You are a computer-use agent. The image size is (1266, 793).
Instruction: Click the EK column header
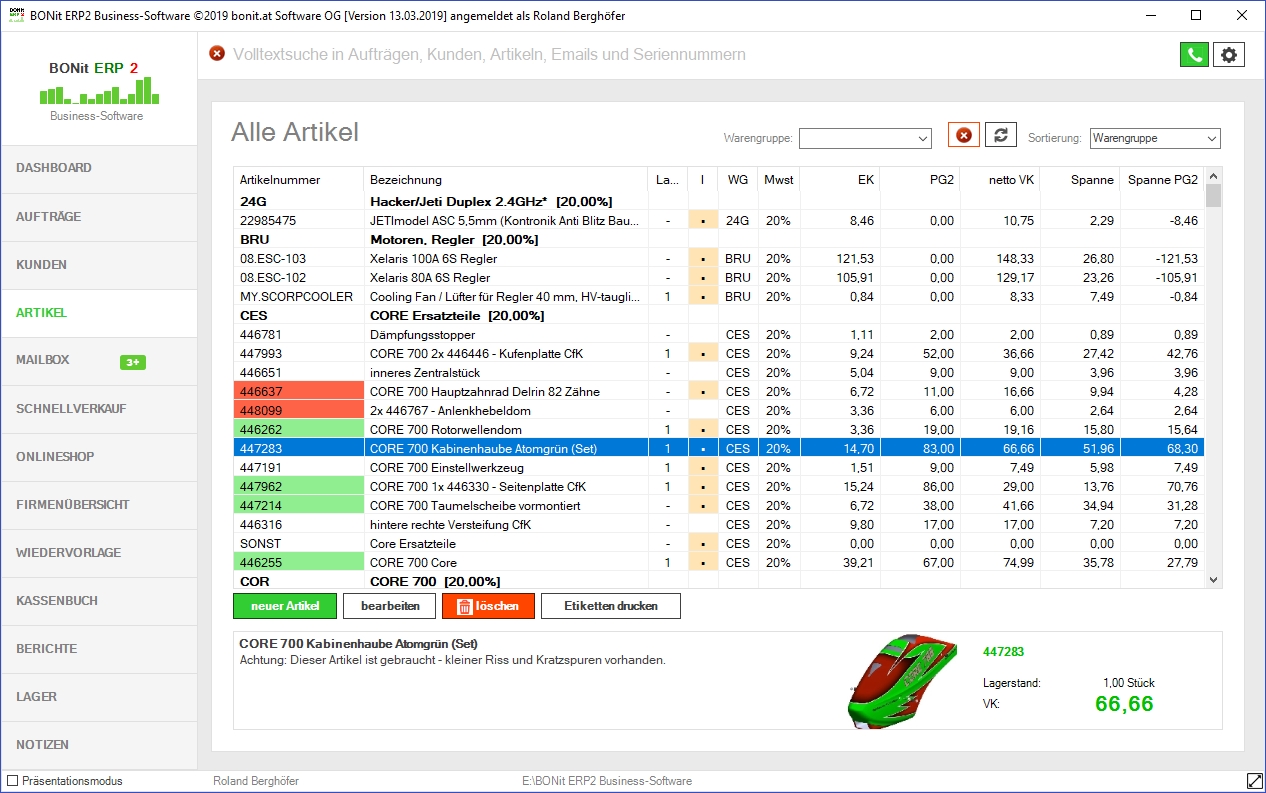pyautogui.click(x=840, y=180)
